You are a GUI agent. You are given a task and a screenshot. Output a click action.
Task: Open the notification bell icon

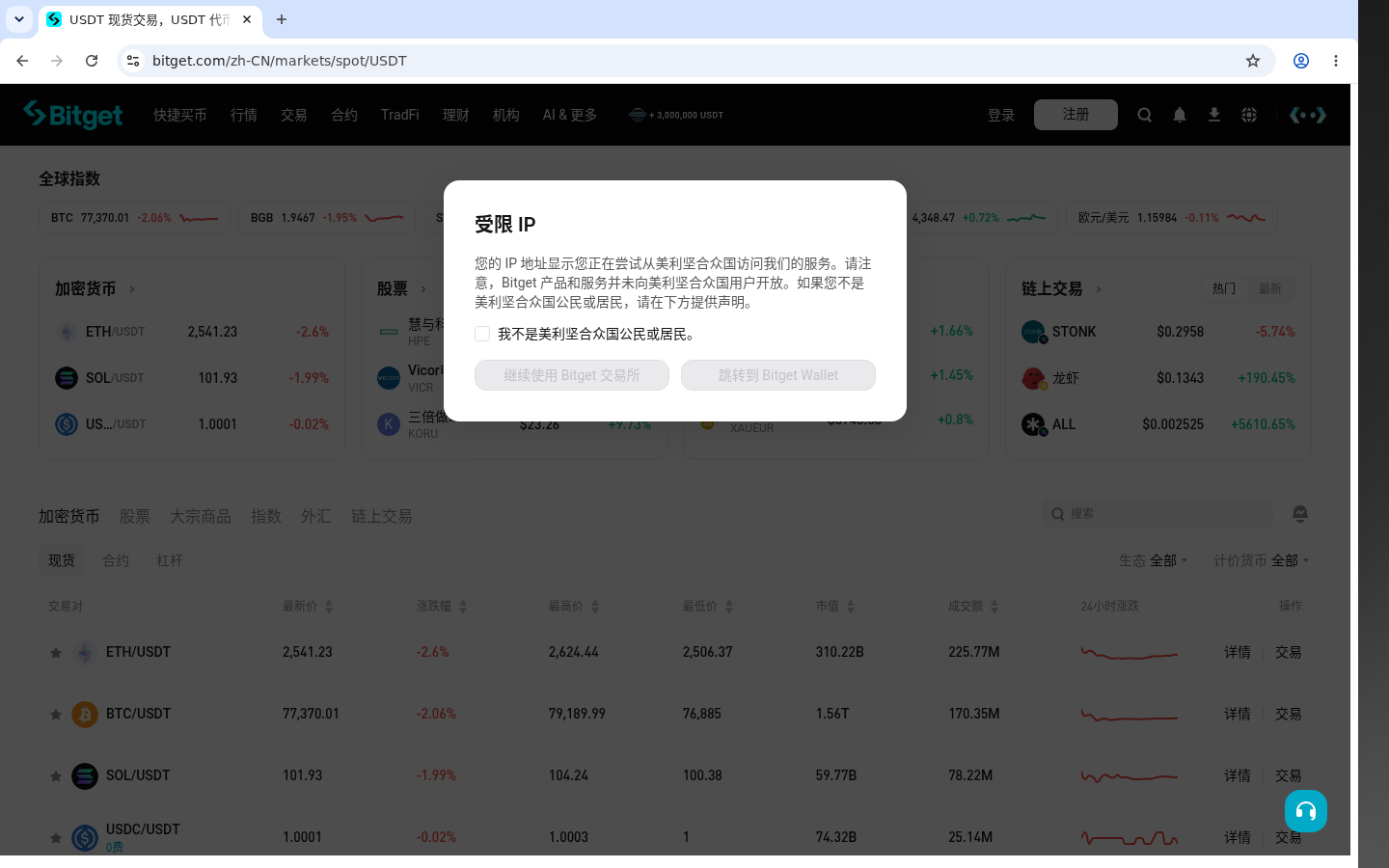coord(1180,115)
